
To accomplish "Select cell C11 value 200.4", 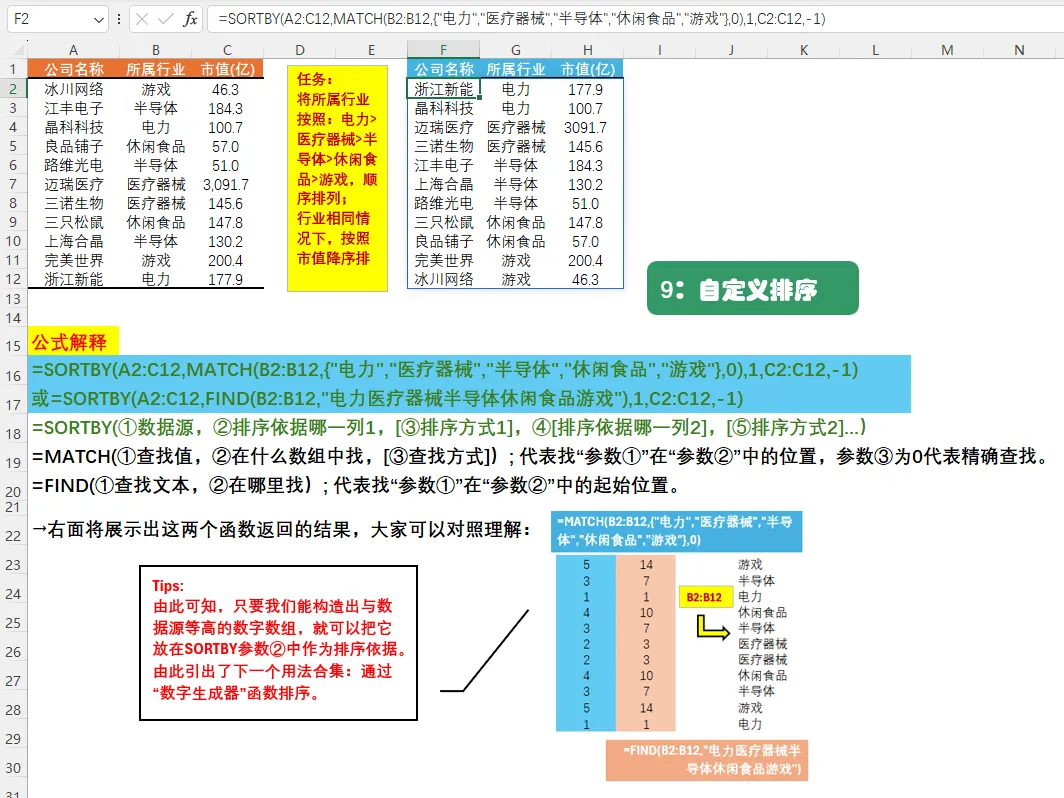I will pos(226,261).
